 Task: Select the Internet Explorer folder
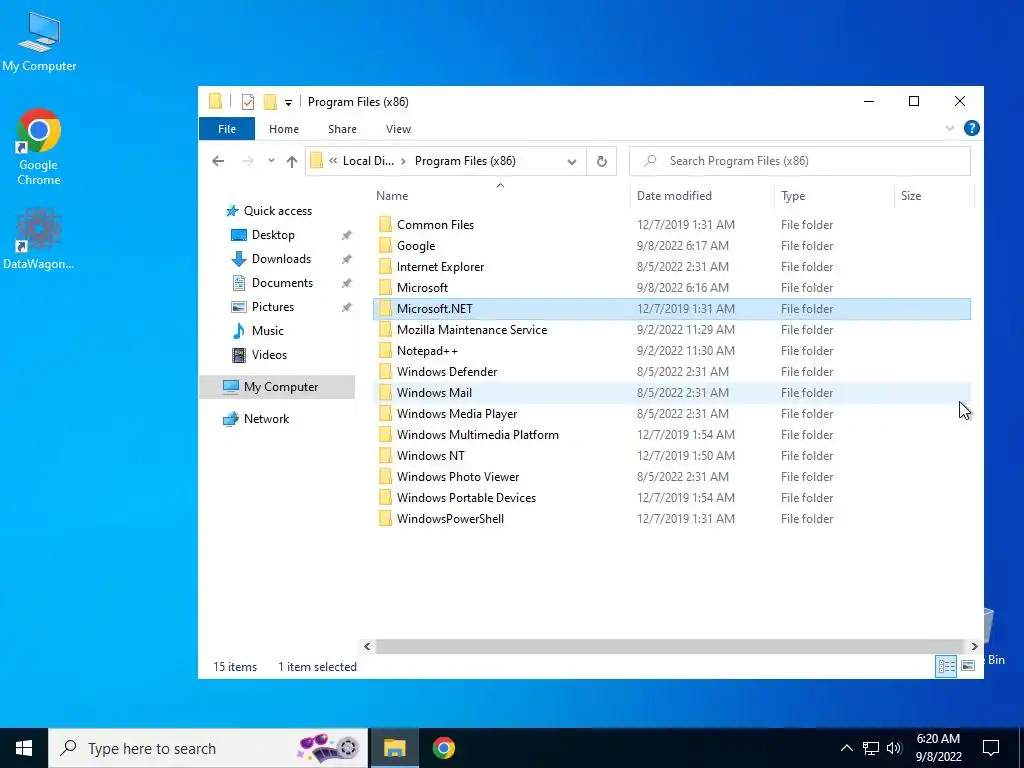tap(440, 266)
